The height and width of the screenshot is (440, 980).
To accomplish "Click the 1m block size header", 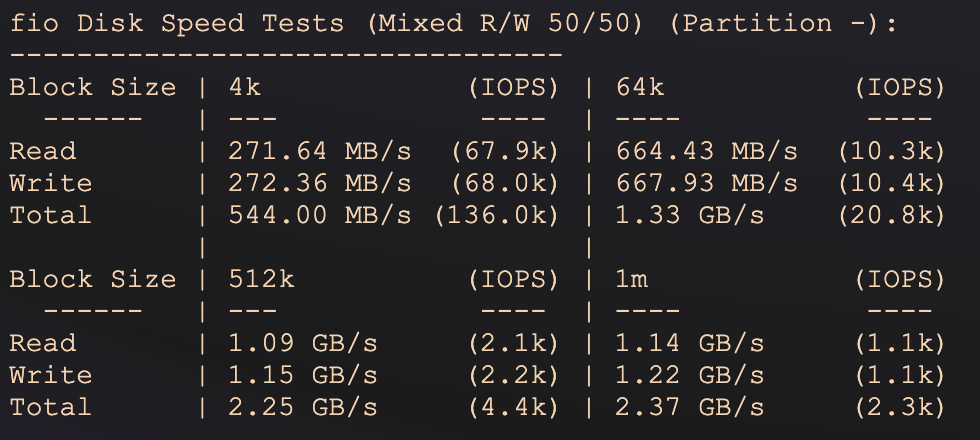I will (632, 279).
